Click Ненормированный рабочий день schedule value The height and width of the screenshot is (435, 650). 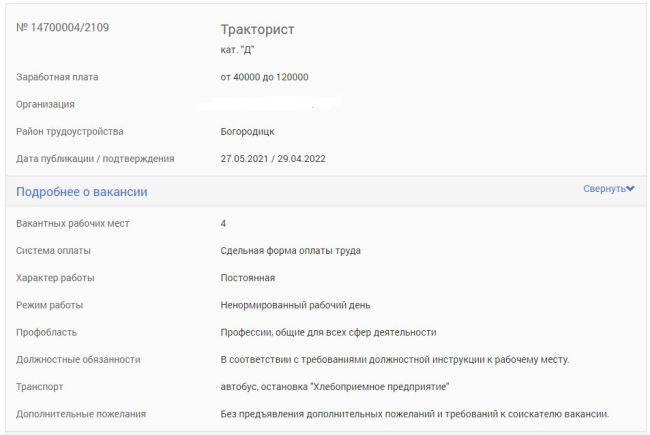coord(296,305)
